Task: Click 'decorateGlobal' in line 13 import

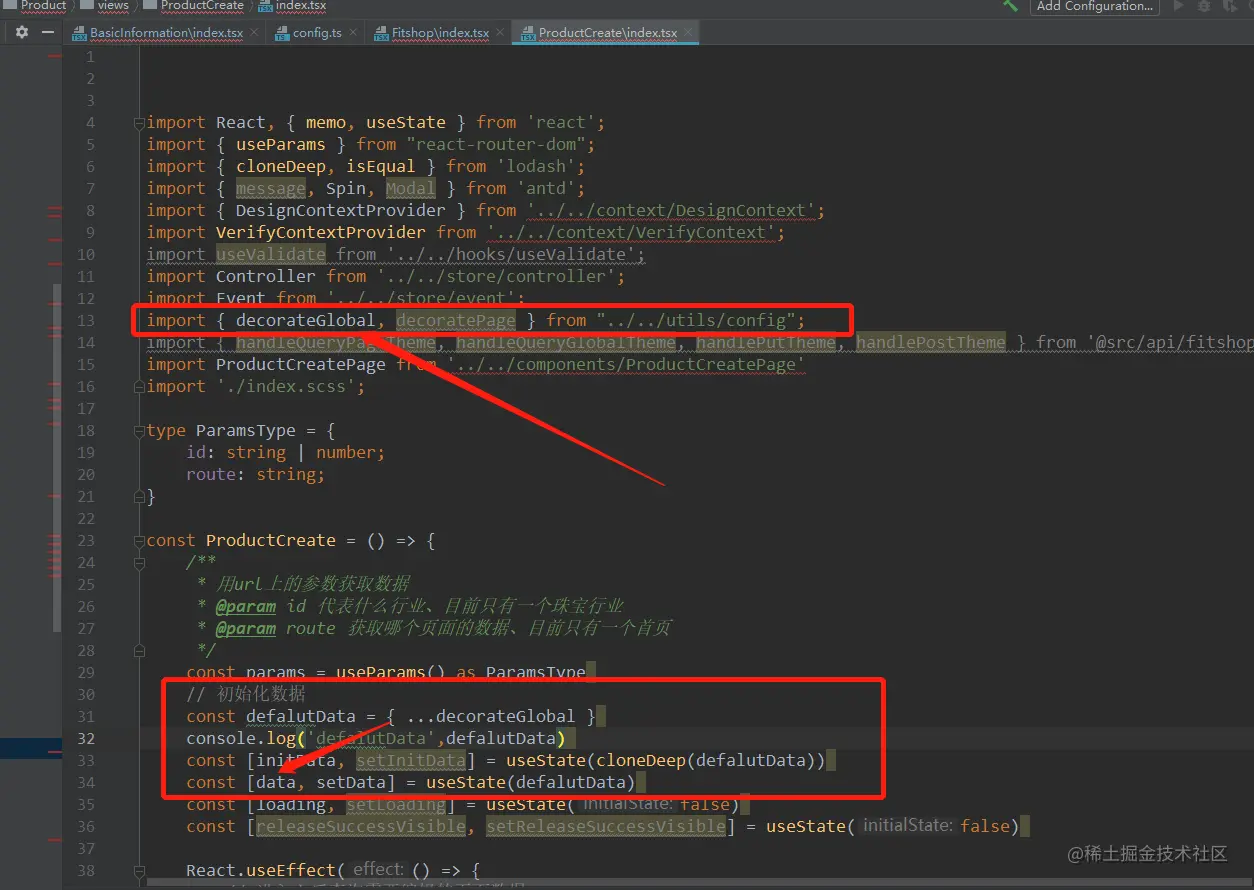Action: pos(306,320)
